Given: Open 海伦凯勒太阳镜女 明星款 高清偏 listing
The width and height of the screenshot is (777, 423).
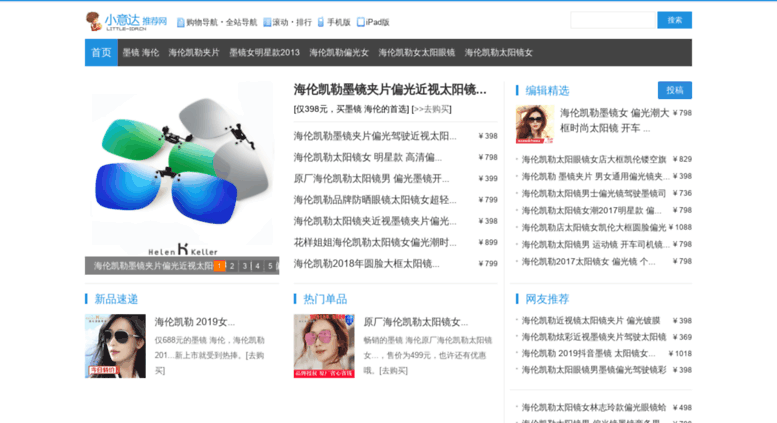Looking at the screenshot, I should coord(367,157).
